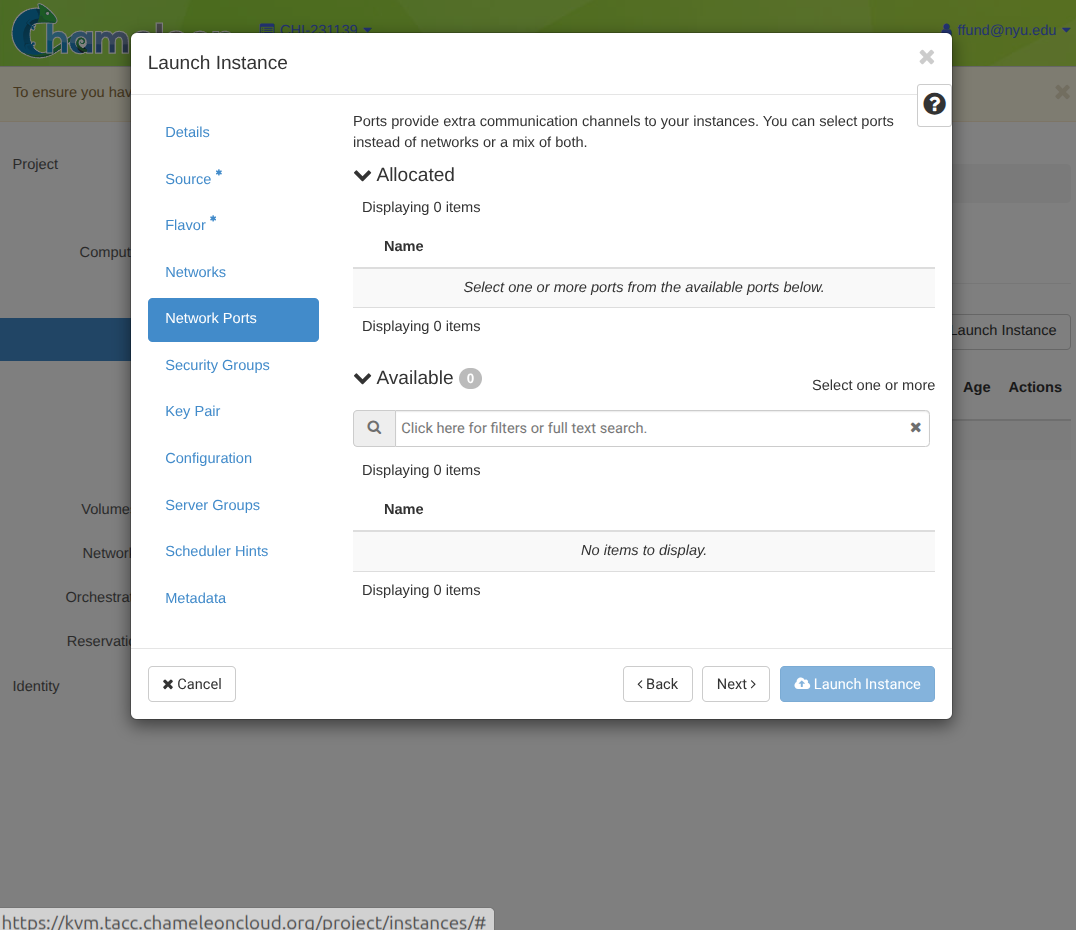Click the blue Launch Instance button
This screenshot has width=1076, height=930.
(857, 684)
